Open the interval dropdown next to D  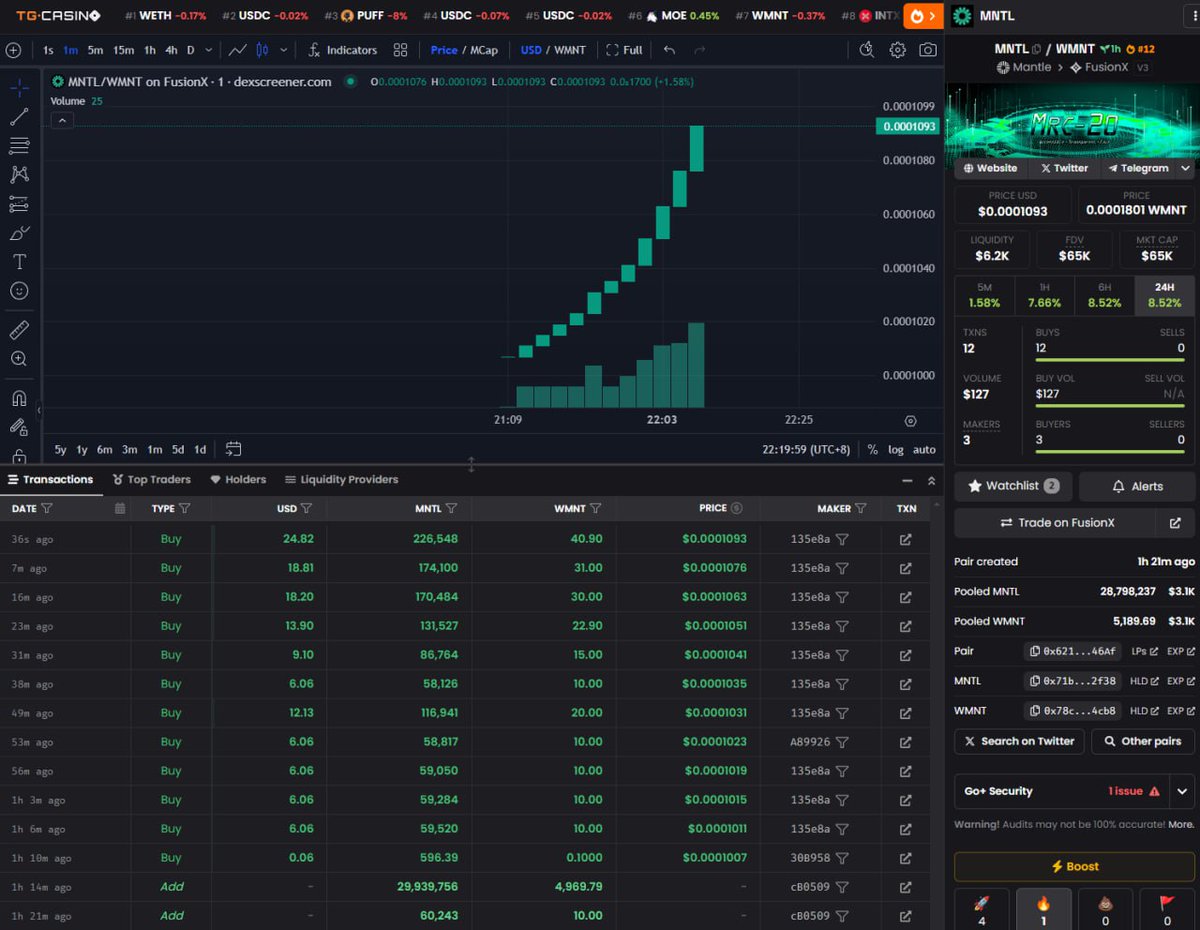pos(207,49)
